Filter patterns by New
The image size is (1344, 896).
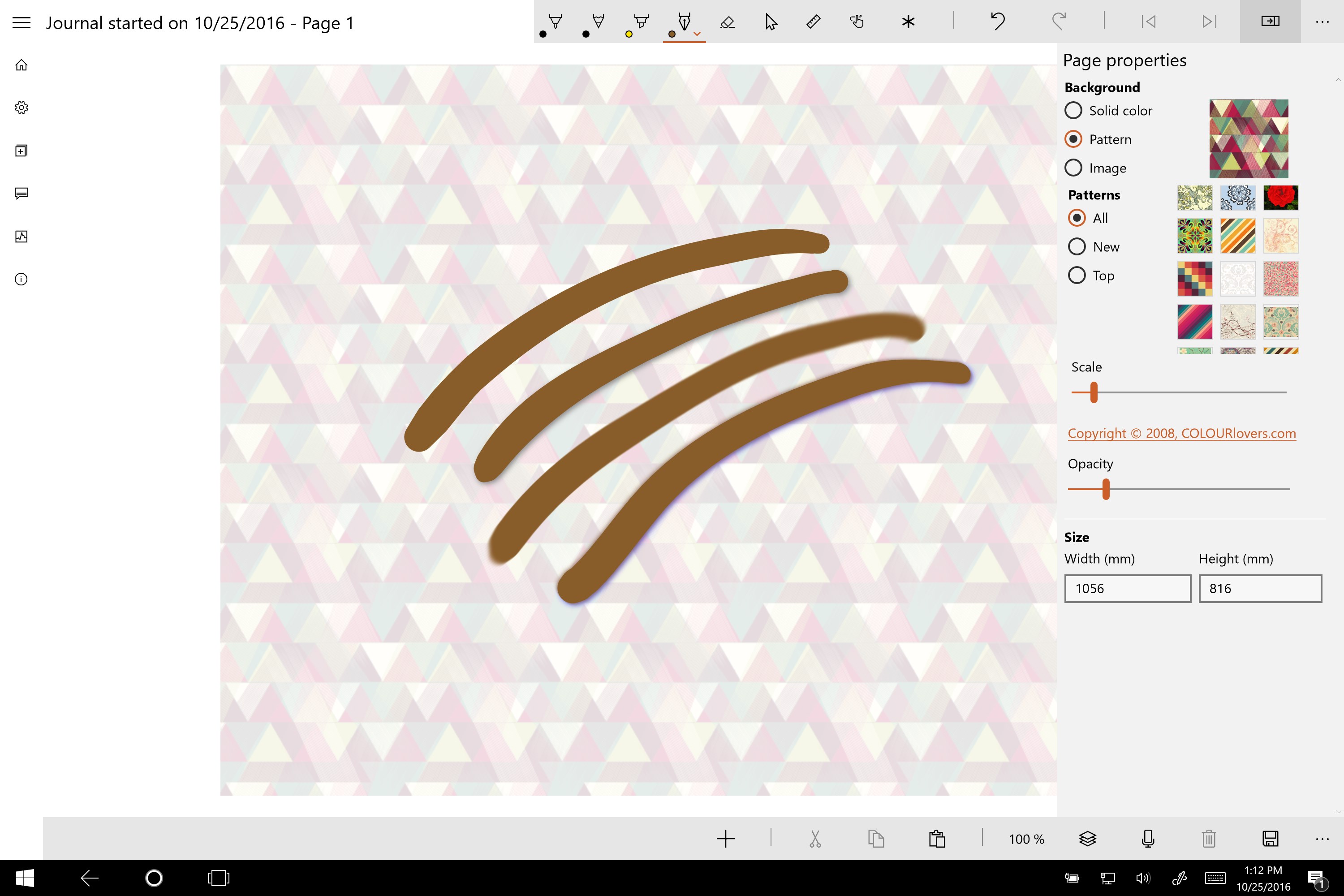click(1077, 247)
